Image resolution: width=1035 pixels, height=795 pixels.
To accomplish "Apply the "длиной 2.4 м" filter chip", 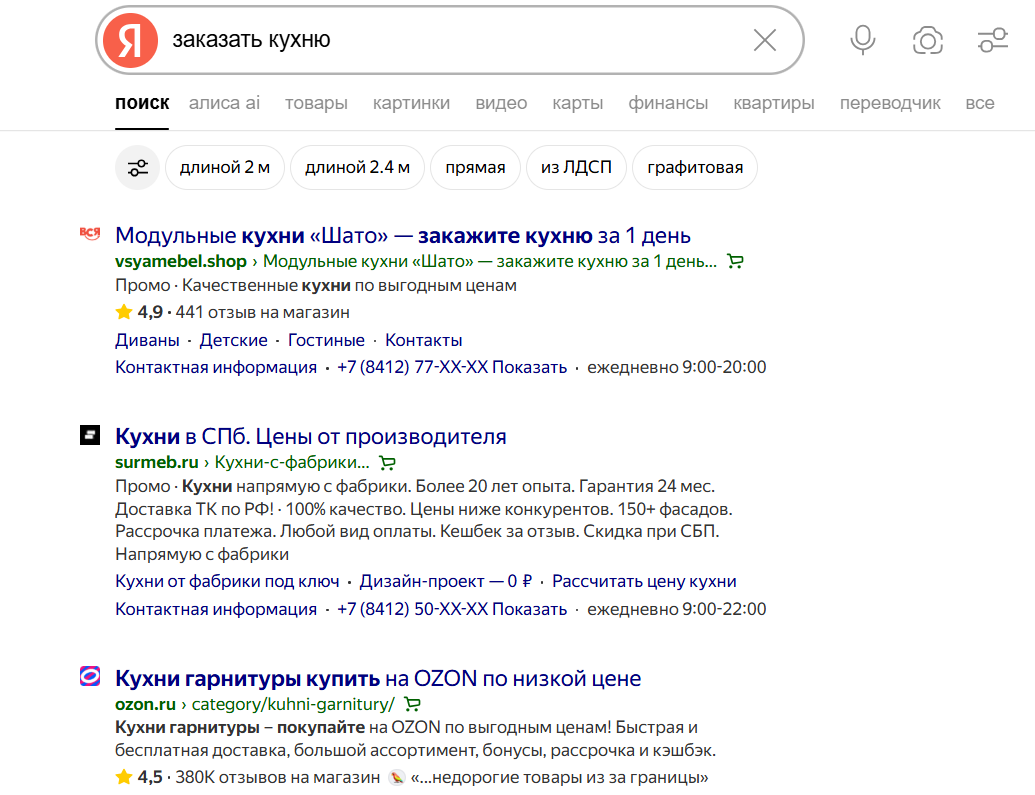I will point(357,168).
